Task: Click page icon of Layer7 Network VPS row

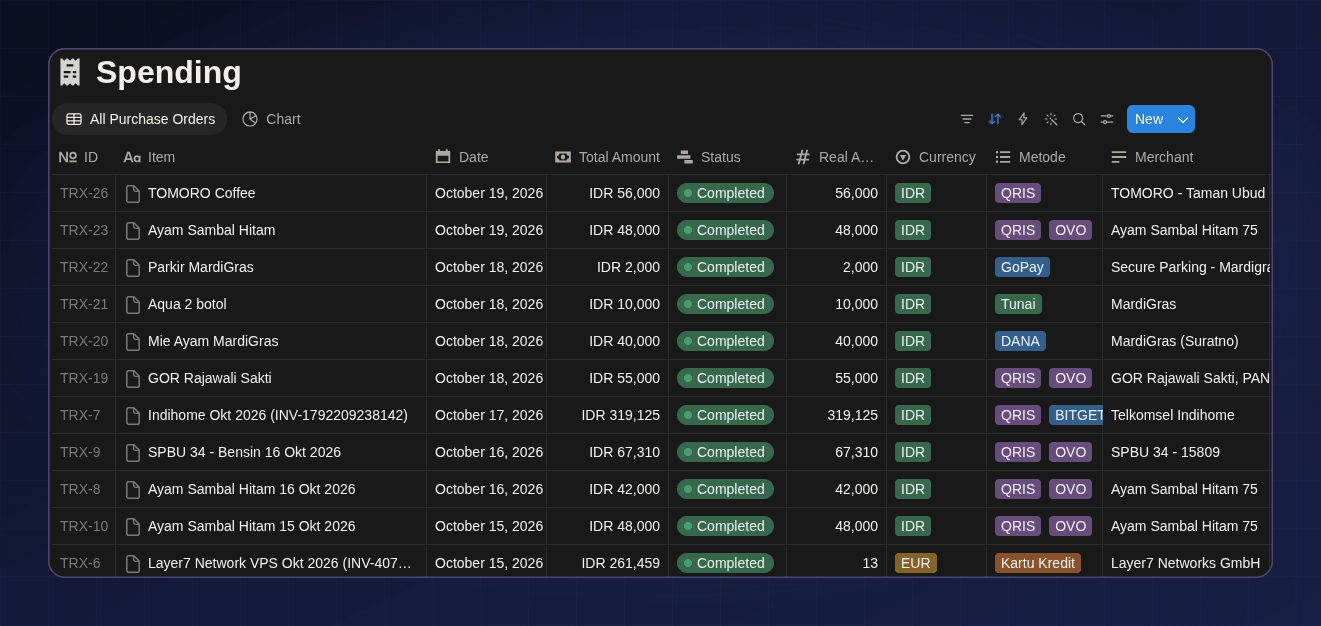Action: pos(133,564)
